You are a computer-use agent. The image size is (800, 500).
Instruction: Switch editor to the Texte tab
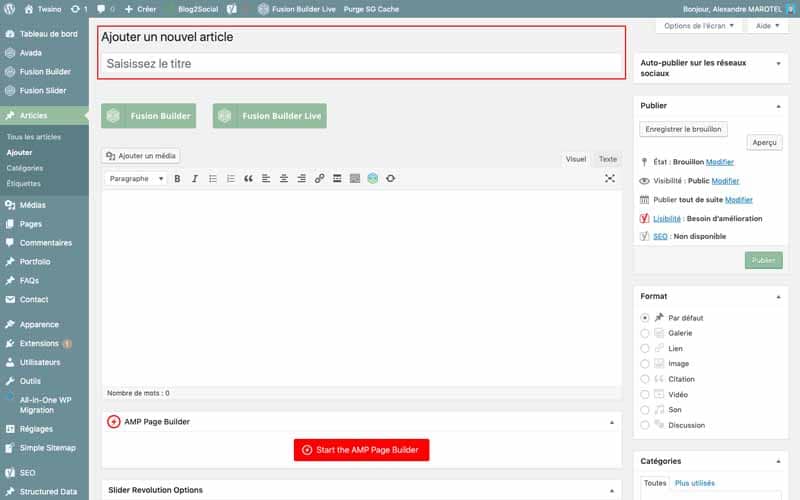pos(608,159)
